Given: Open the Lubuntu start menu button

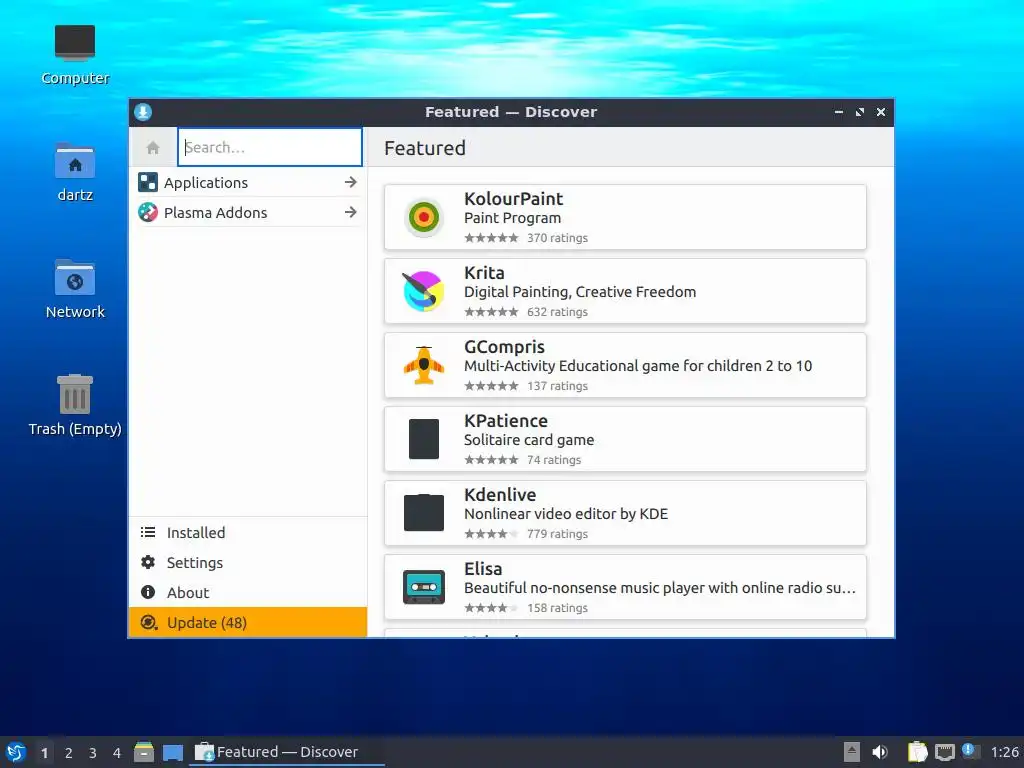Looking at the screenshot, I should 16,752.
